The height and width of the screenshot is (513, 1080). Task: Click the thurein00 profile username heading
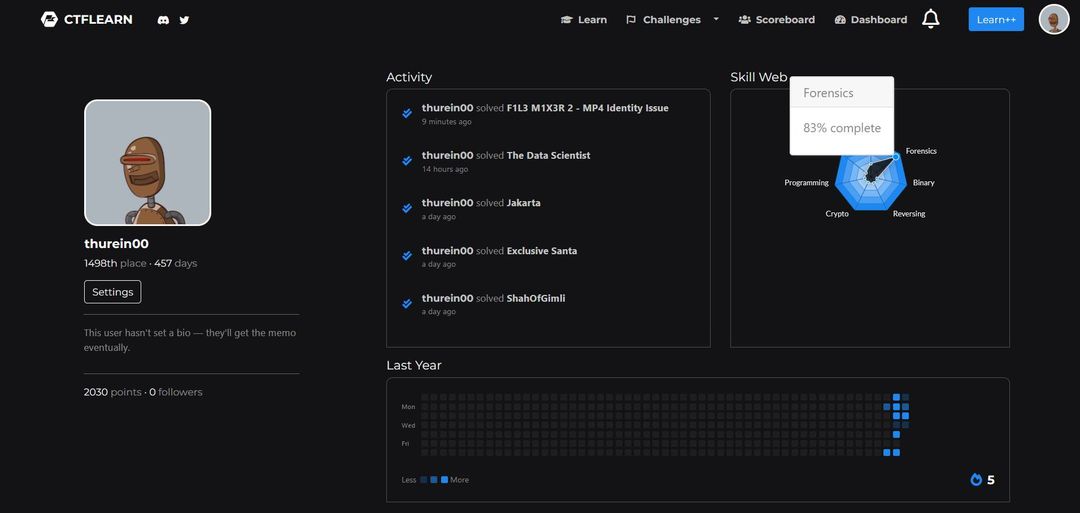[116, 244]
